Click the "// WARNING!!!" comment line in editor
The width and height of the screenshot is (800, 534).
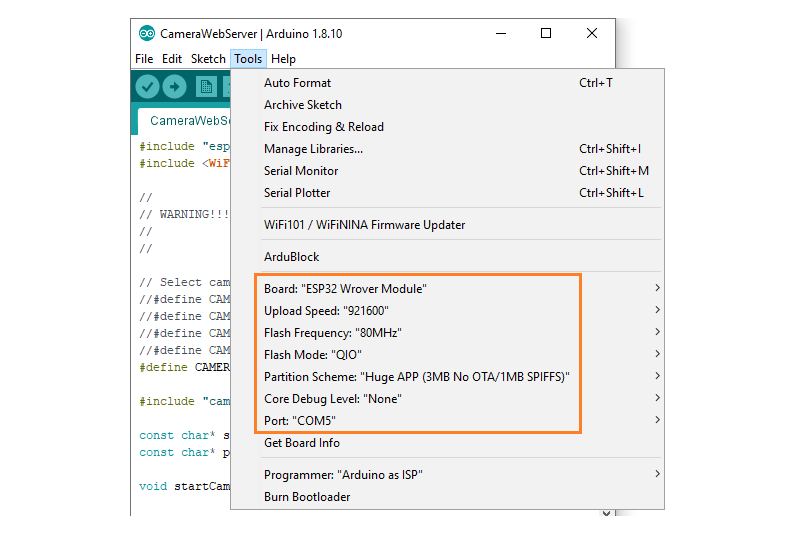184,214
